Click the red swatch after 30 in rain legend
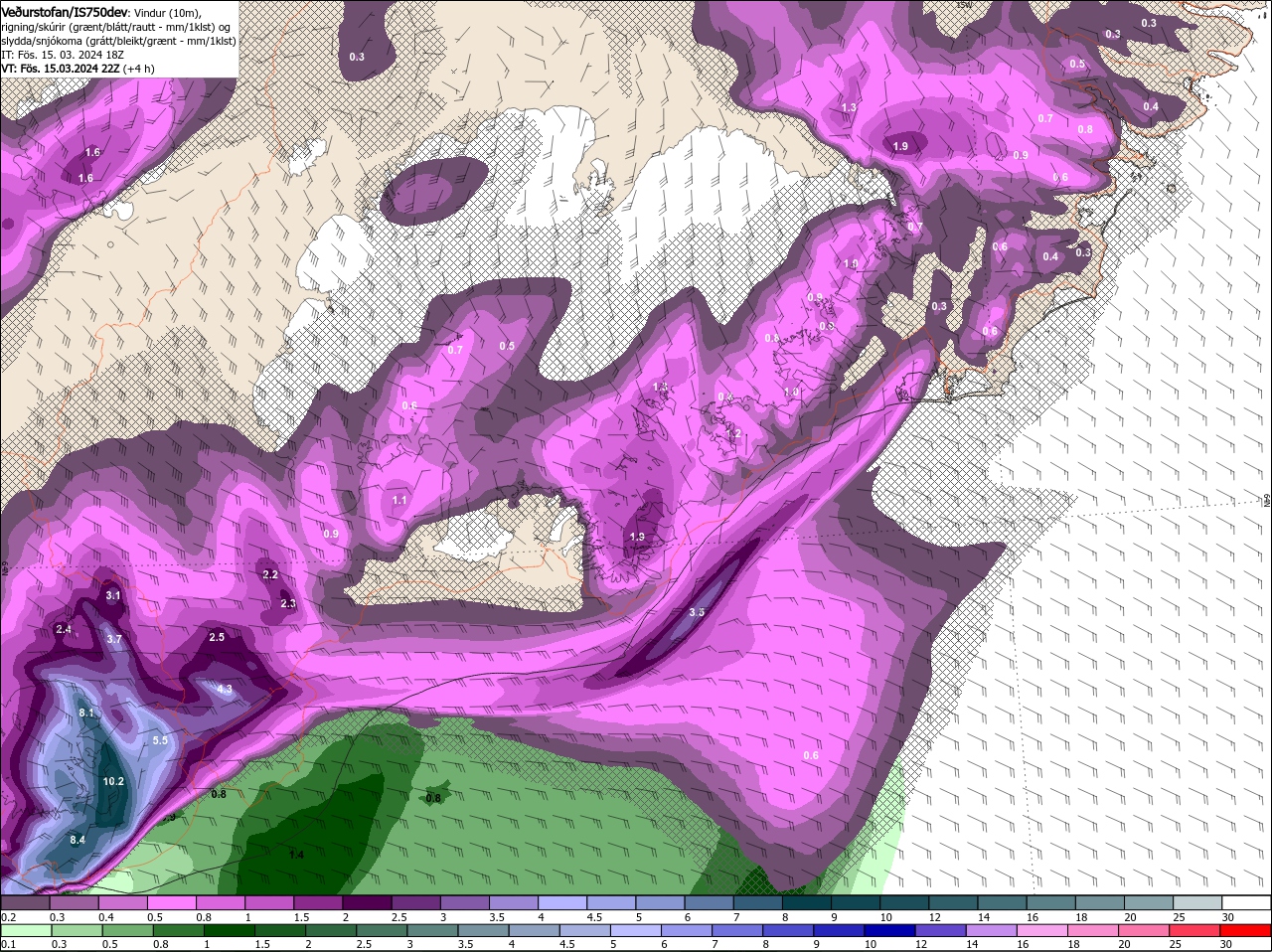This screenshot has height=952, width=1272. [x=1245, y=930]
